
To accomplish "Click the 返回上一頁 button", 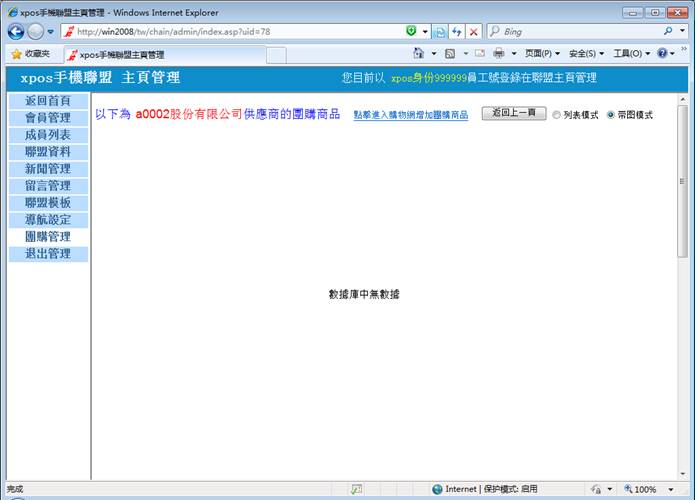I will tap(513, 114).
